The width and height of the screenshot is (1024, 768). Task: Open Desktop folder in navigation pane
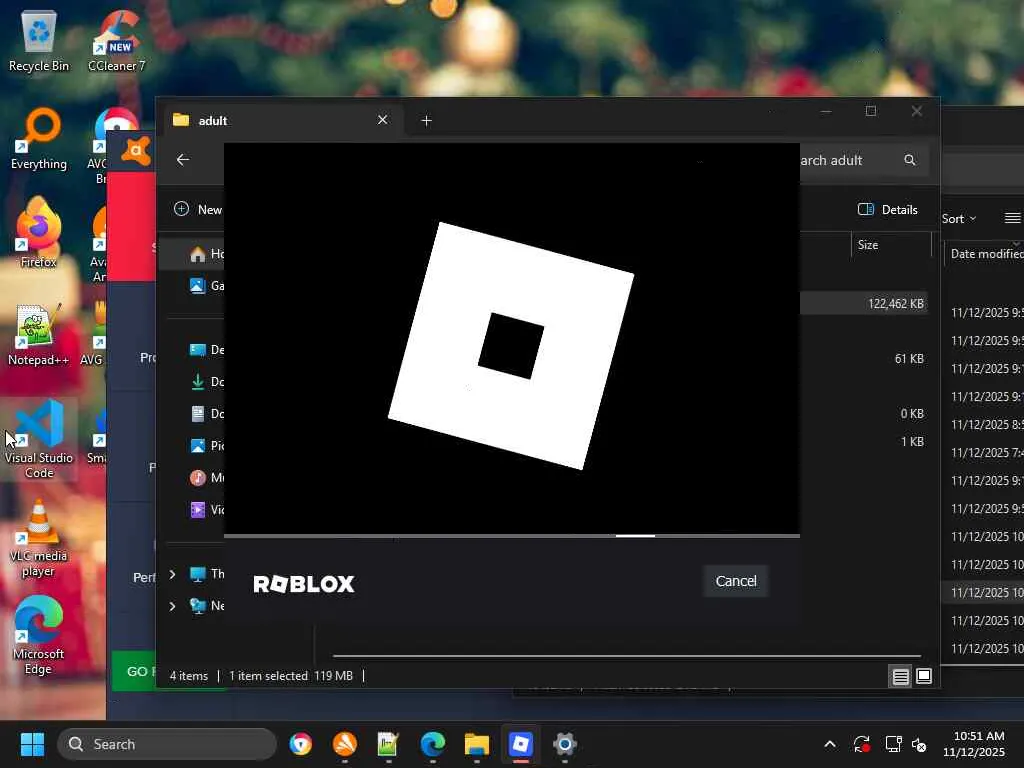click(206, 349)
